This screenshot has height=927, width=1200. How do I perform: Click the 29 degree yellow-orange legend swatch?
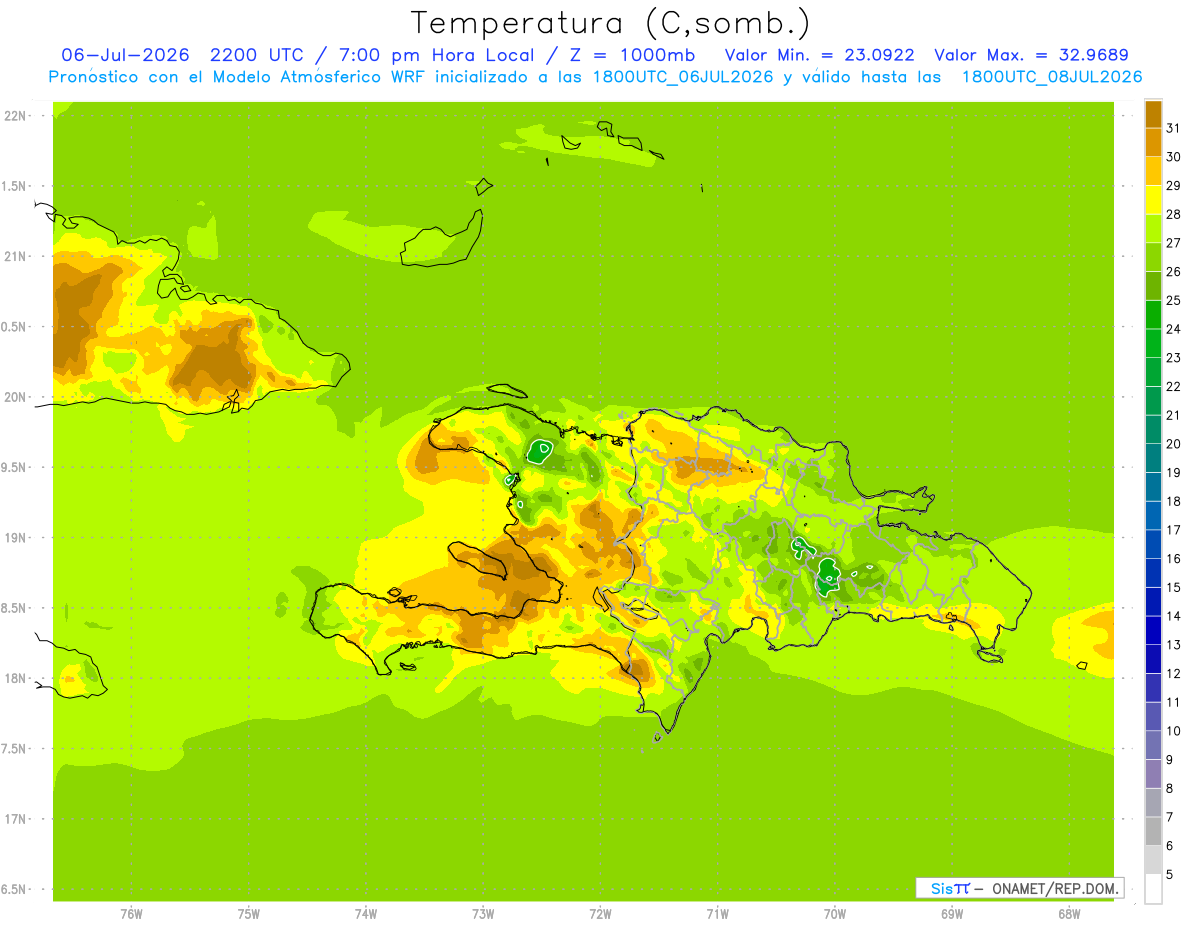1153,171
